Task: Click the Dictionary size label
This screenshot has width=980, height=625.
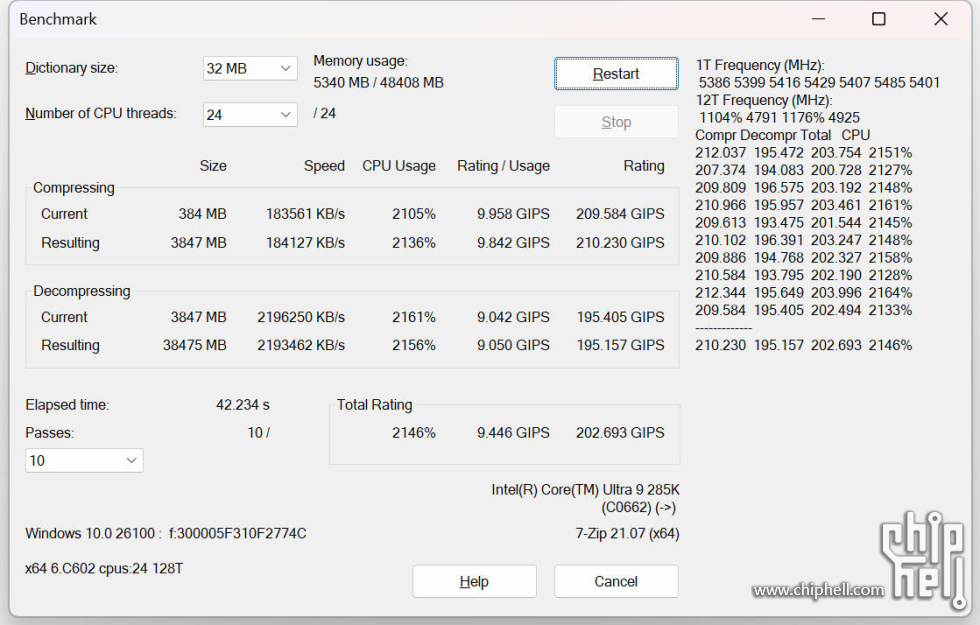Action: (71, 68)
